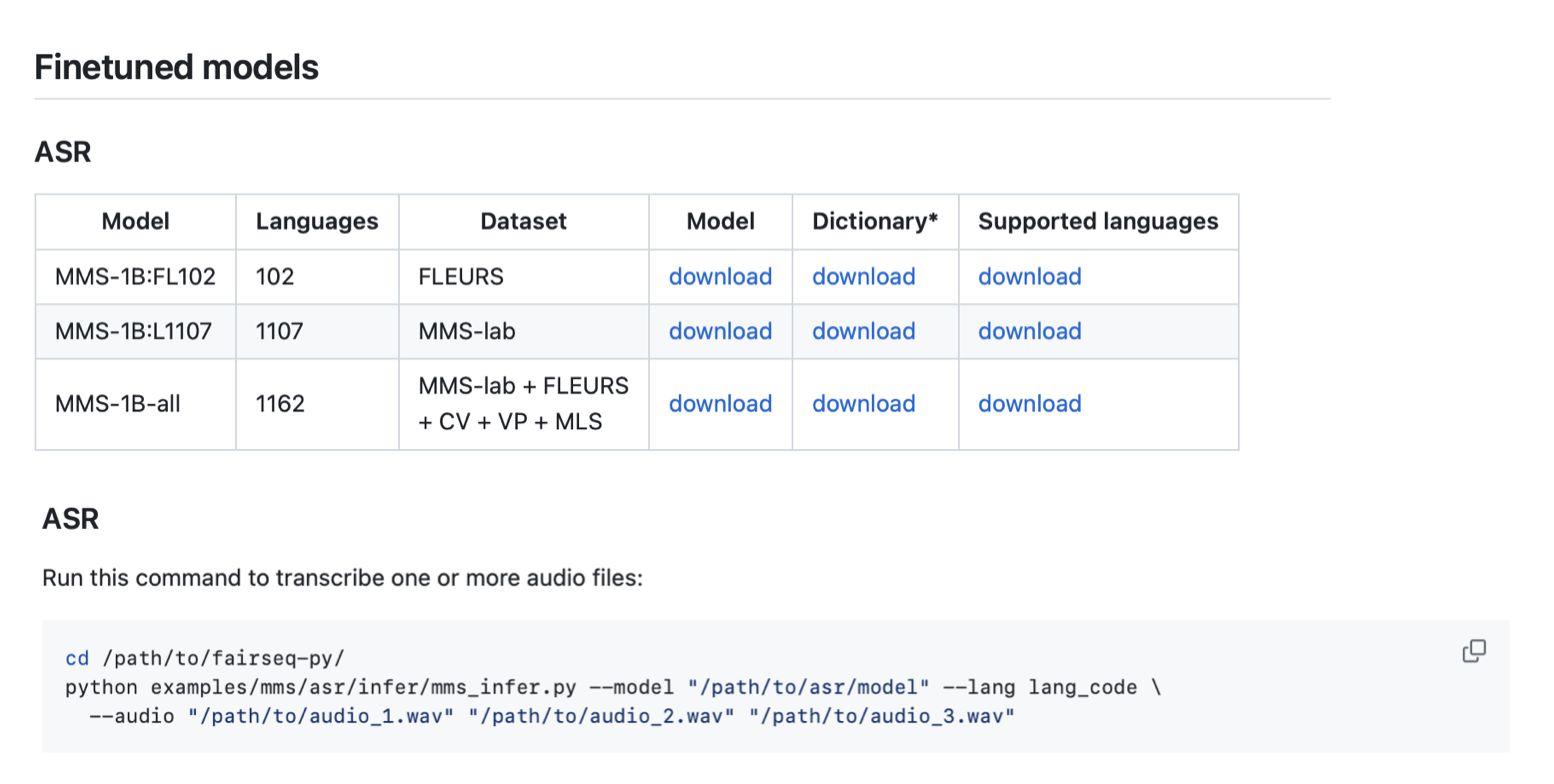Image resolution: width=1554 pixels, height=784 pixels.
Task: Click the FLEURS dataset cell
Action: coord(461,277)
